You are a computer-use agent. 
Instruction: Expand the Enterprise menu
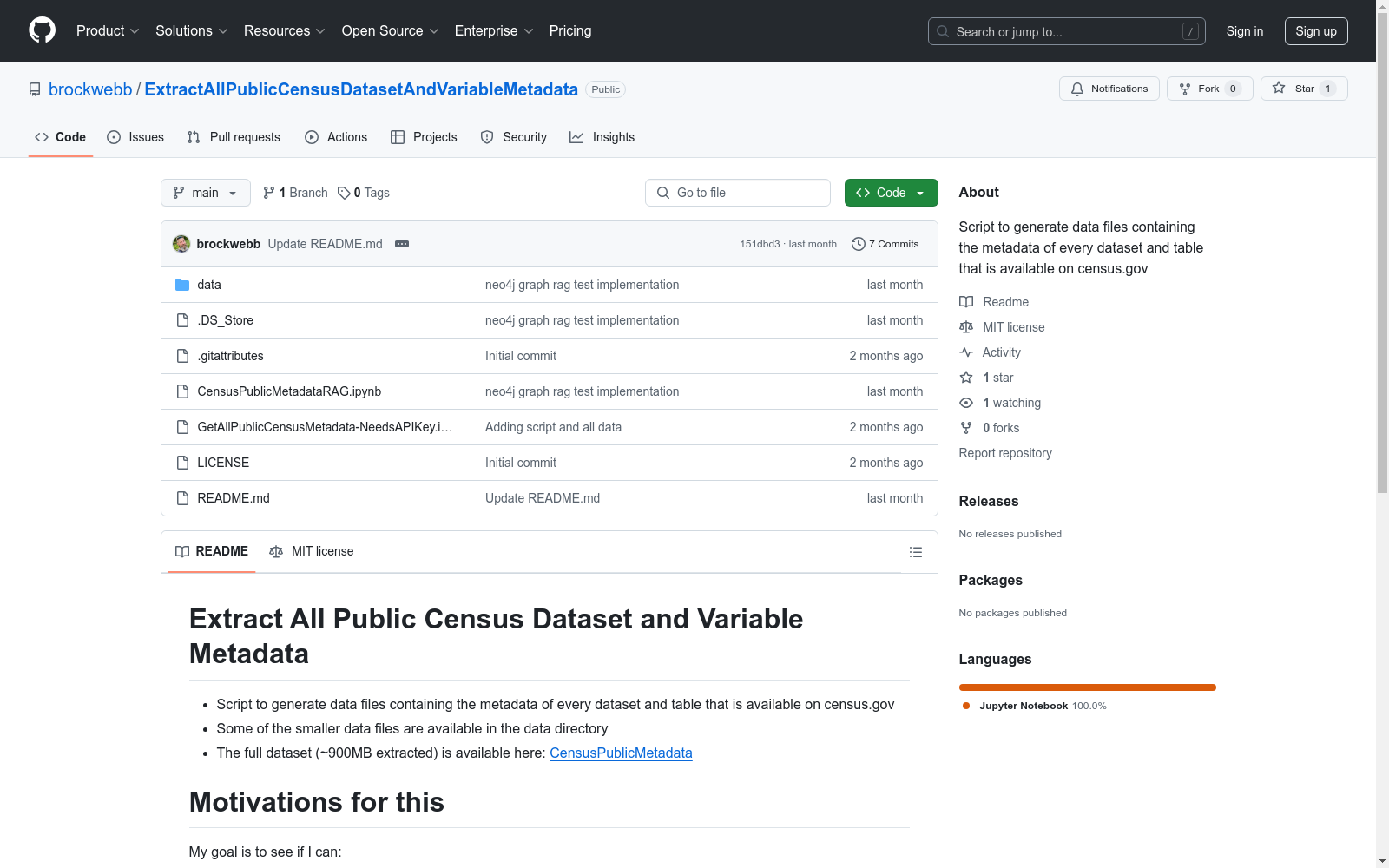[494, 31]
